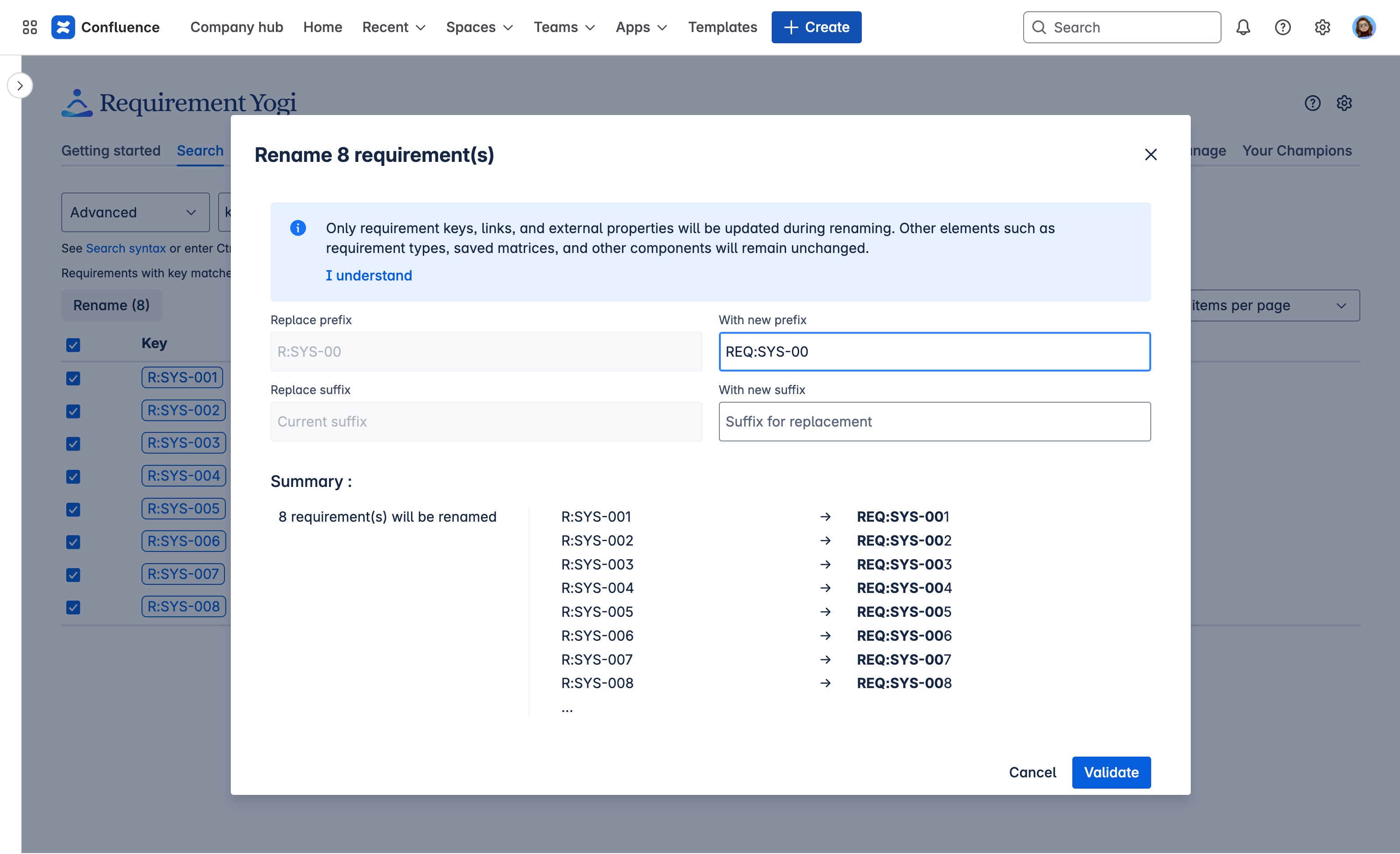This screenshot has width=1400, height=854.
Task: Open the app switcher grid icon
Action: (30, 27)
